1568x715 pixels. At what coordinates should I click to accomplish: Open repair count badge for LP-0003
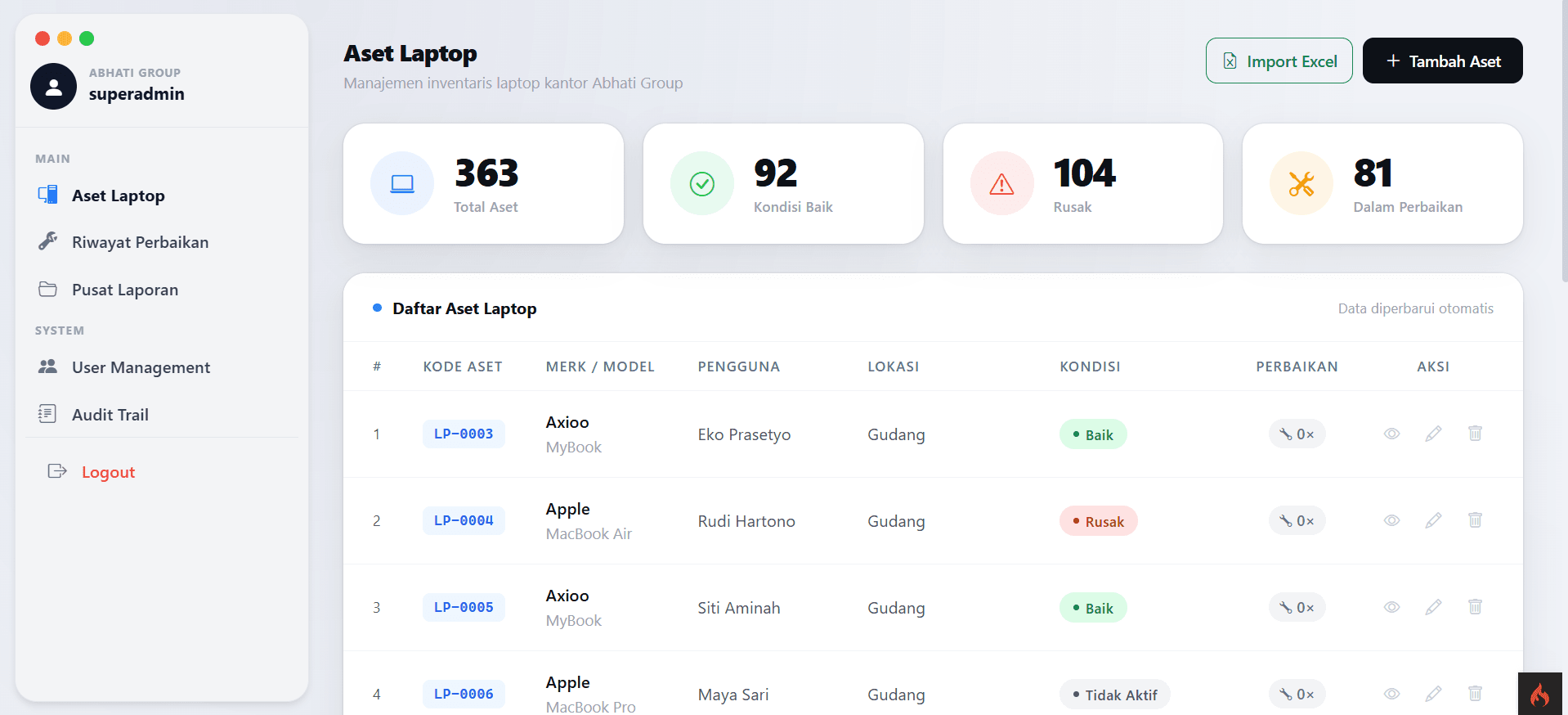(1297, 434)
